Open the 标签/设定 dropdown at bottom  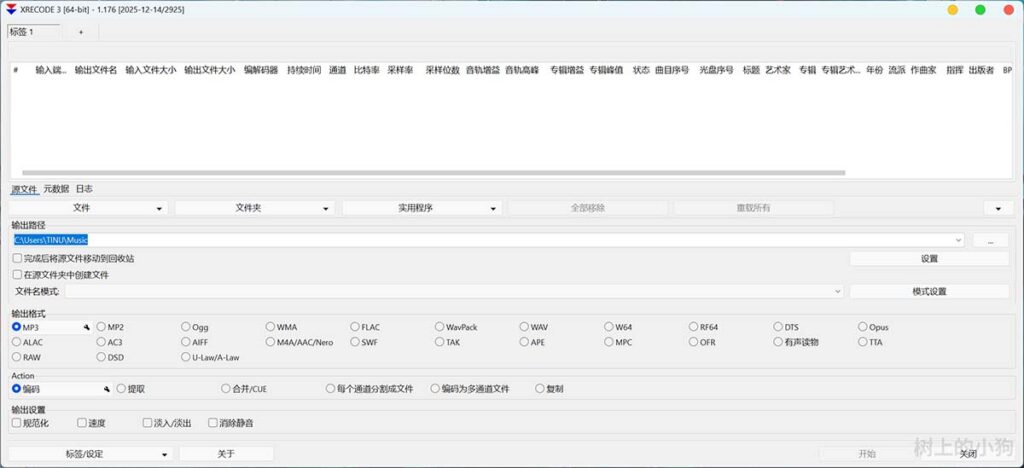90,454
